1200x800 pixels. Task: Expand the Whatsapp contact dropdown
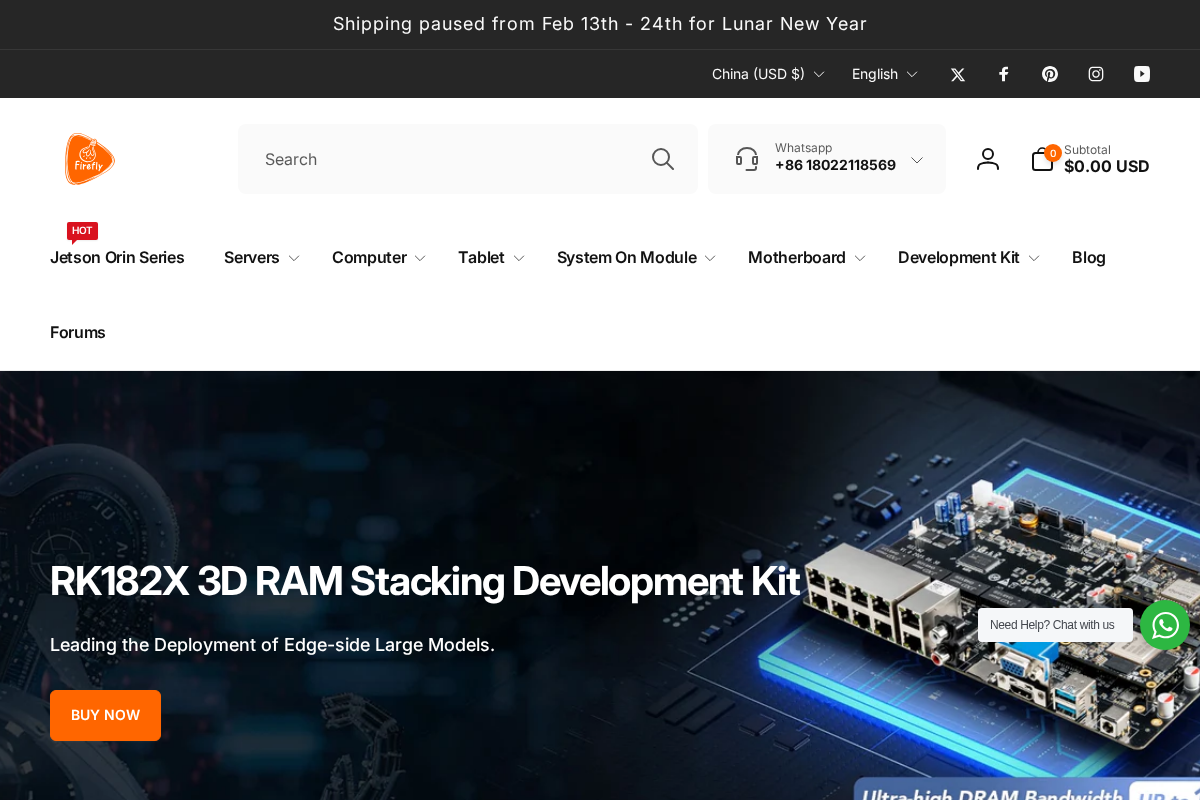tap(917, 159)
